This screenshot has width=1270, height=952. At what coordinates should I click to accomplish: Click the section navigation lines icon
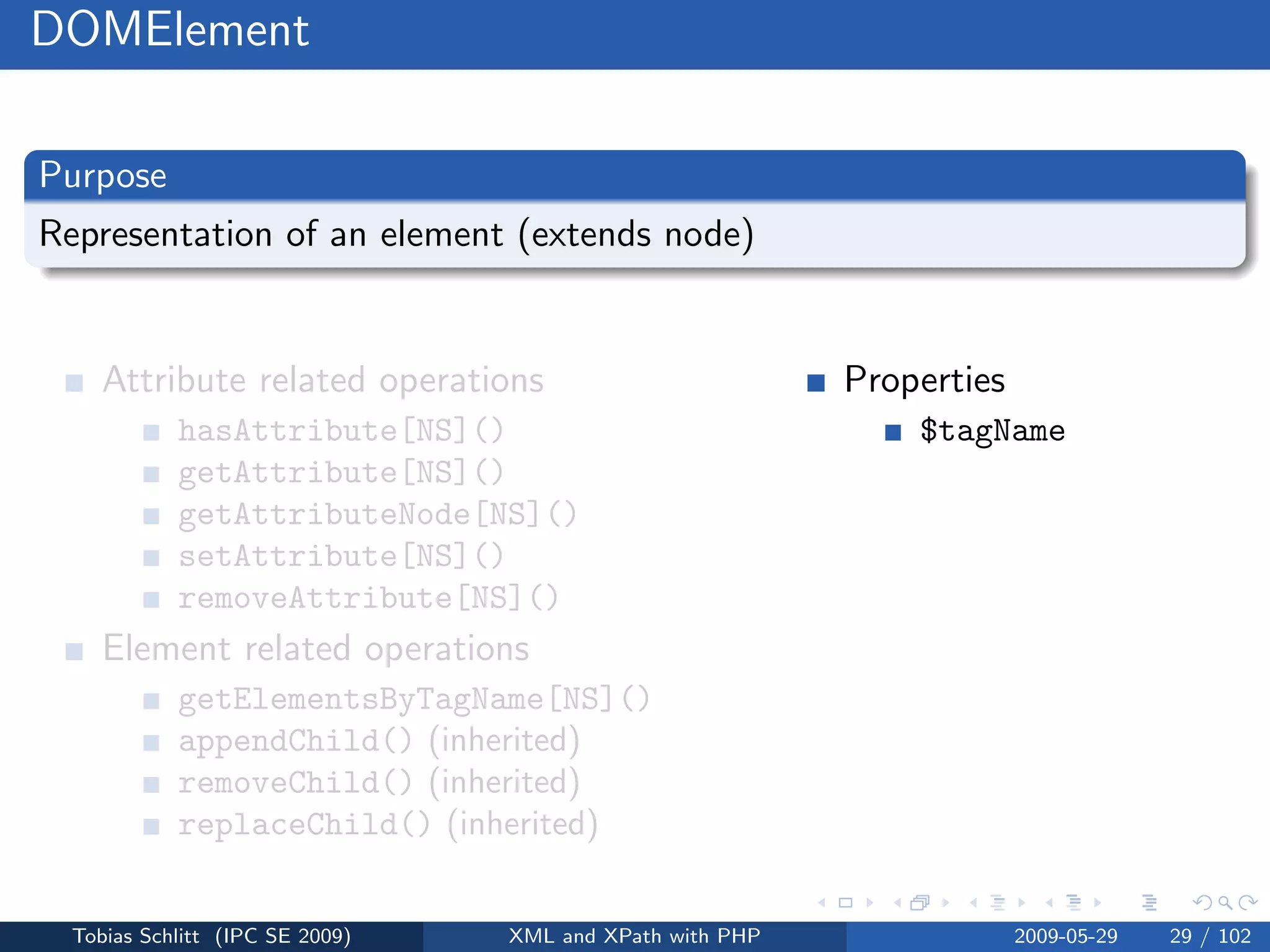(x=1073, y=903)
